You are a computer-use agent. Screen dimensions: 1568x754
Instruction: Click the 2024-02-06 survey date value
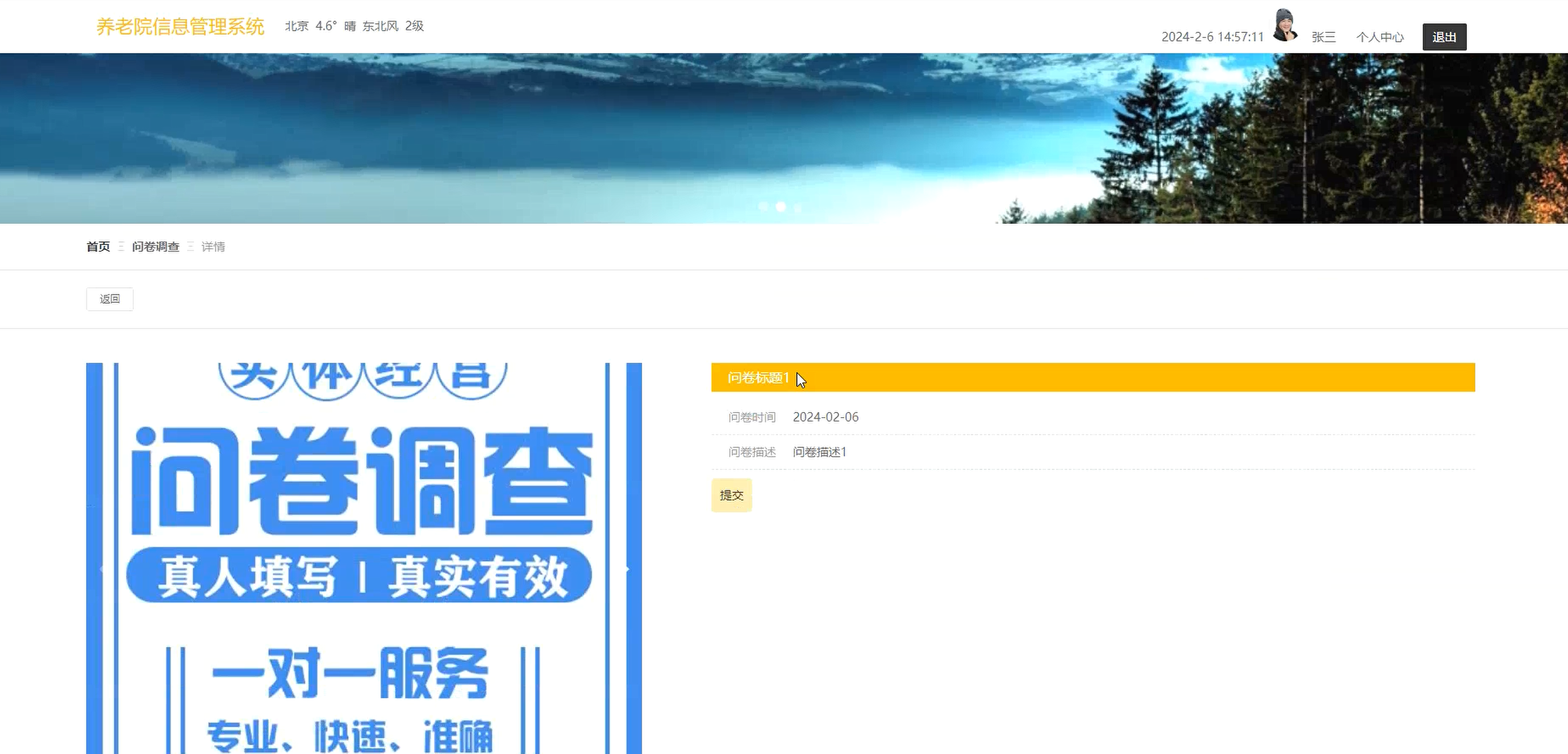[x=825, y=417]
